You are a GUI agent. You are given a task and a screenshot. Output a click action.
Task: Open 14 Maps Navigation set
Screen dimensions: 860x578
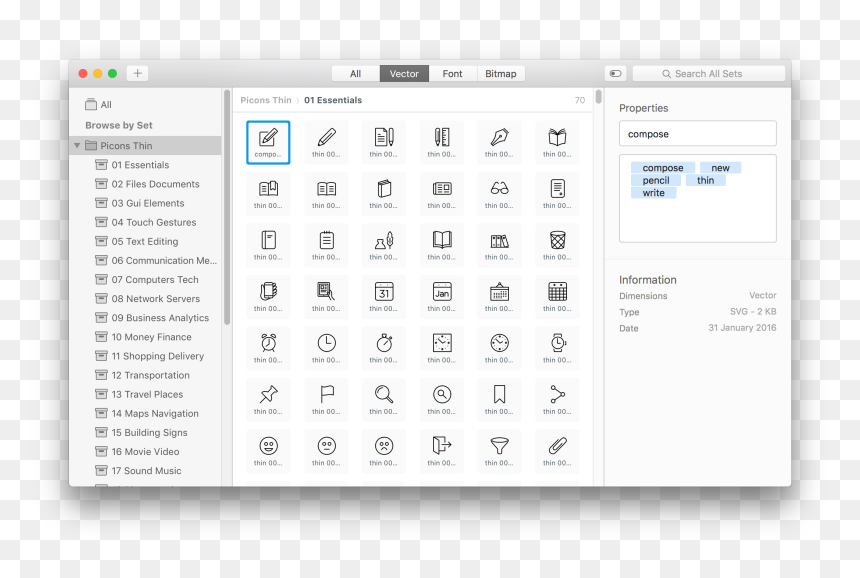(145, 413)
